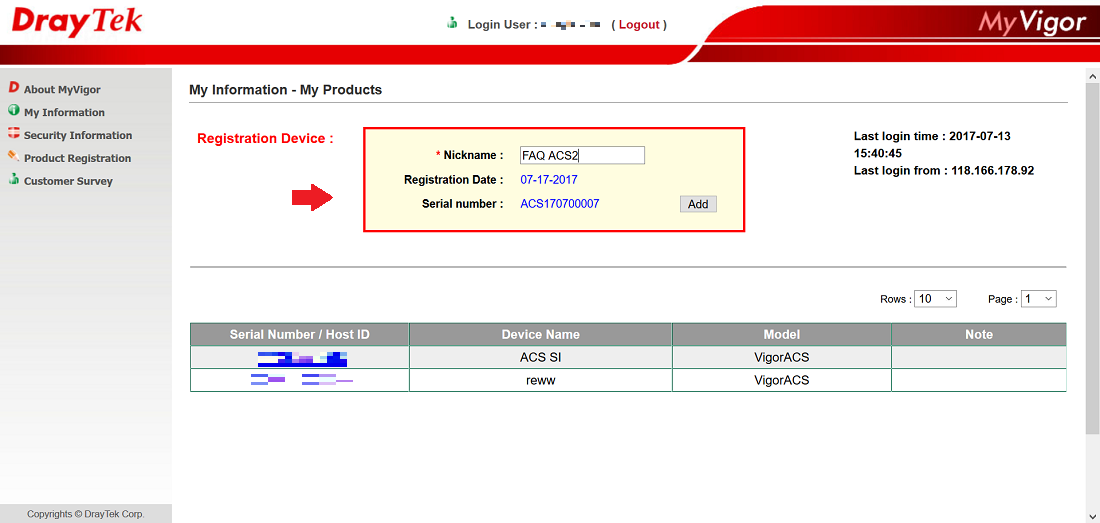
Task: Open the Customer Survey
Action: (x=68, y=181)
